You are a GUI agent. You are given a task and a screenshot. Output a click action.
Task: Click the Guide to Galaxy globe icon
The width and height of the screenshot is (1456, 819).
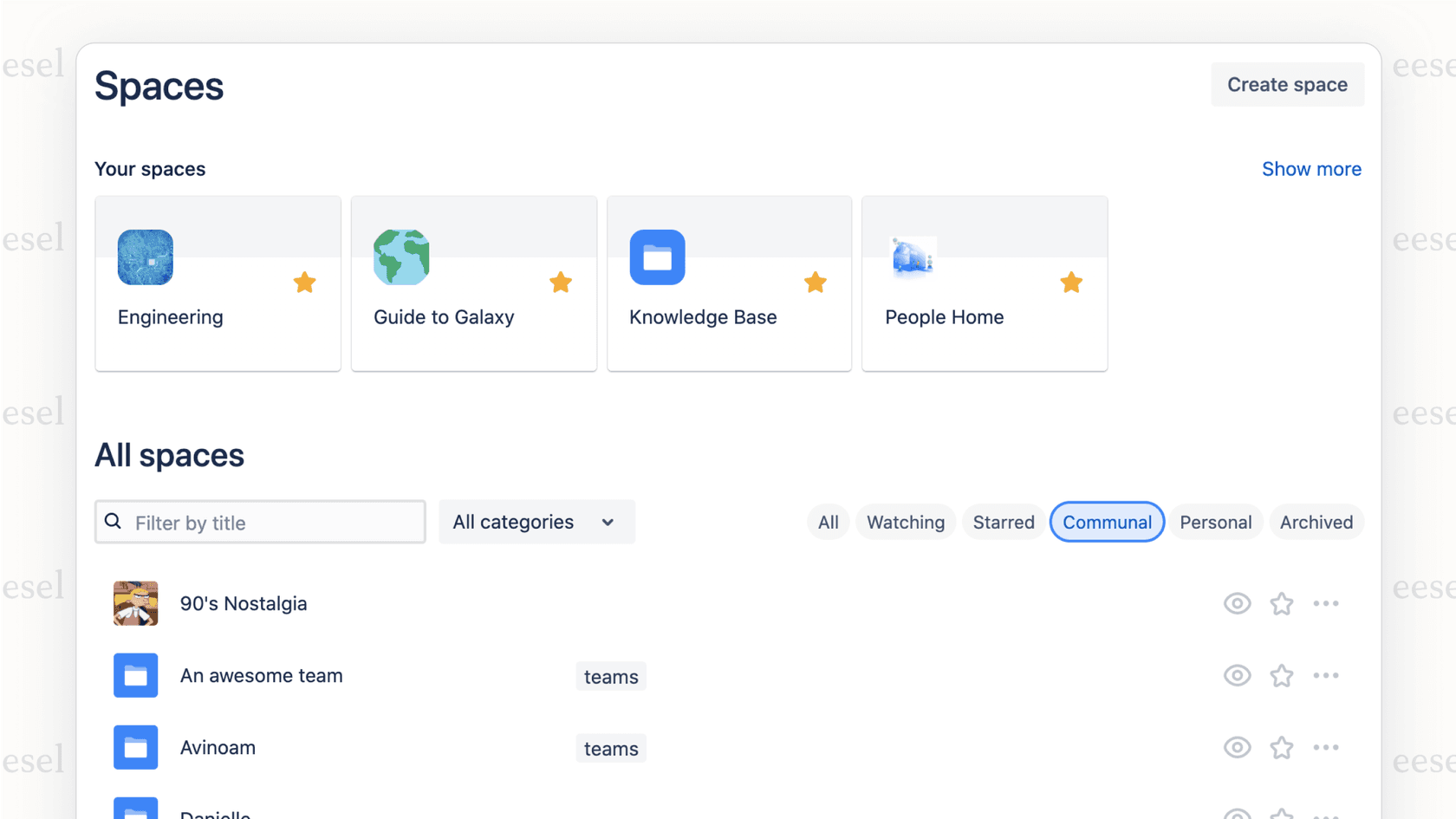401,257
